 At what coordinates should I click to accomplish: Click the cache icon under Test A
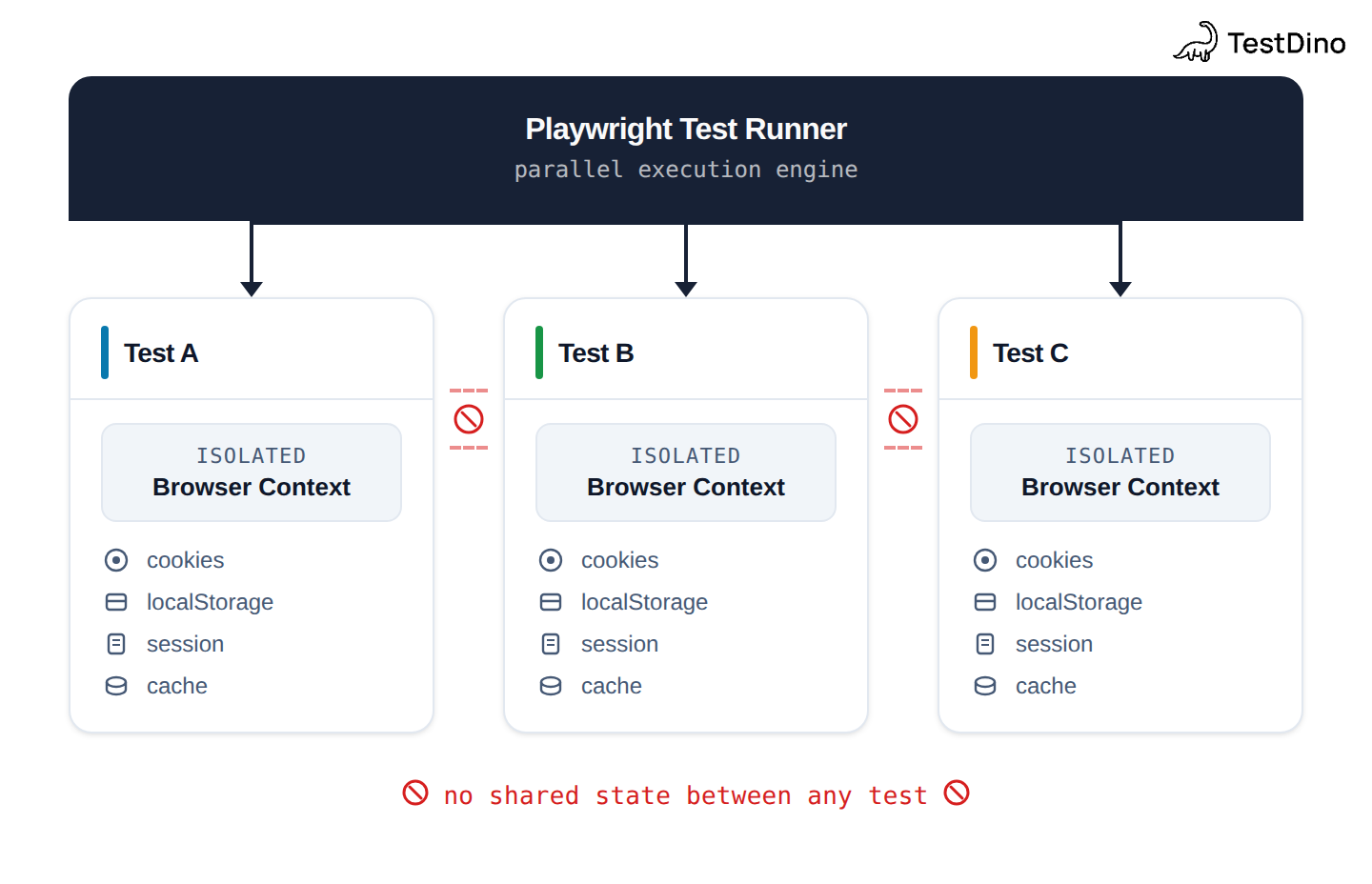116,686
